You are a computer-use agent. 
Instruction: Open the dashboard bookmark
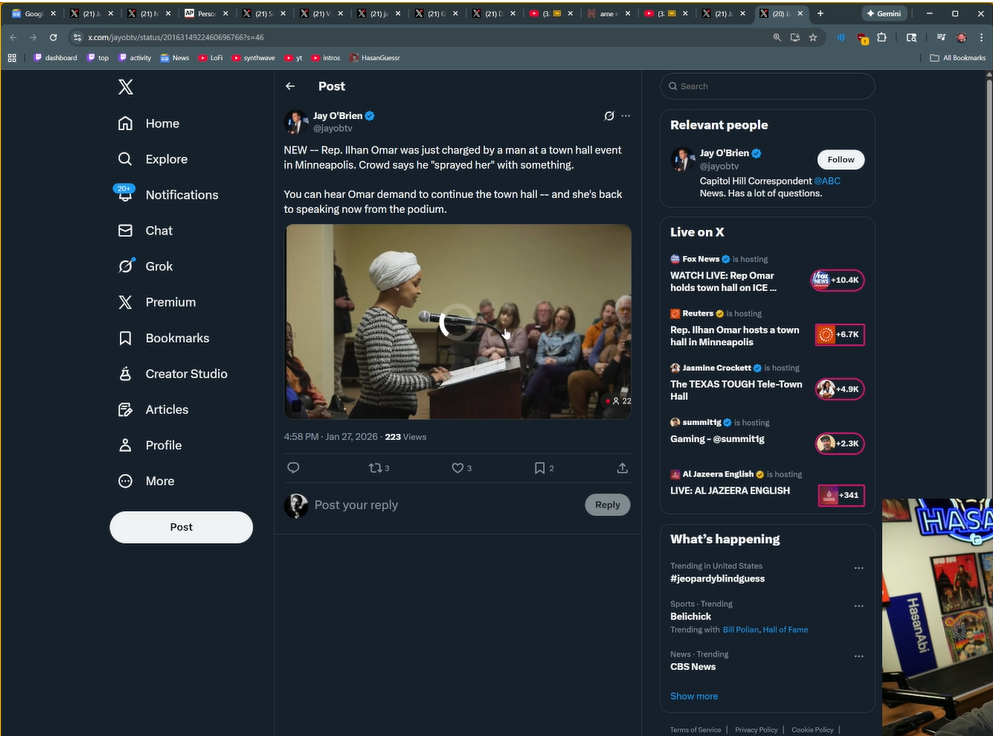point(56,58)
